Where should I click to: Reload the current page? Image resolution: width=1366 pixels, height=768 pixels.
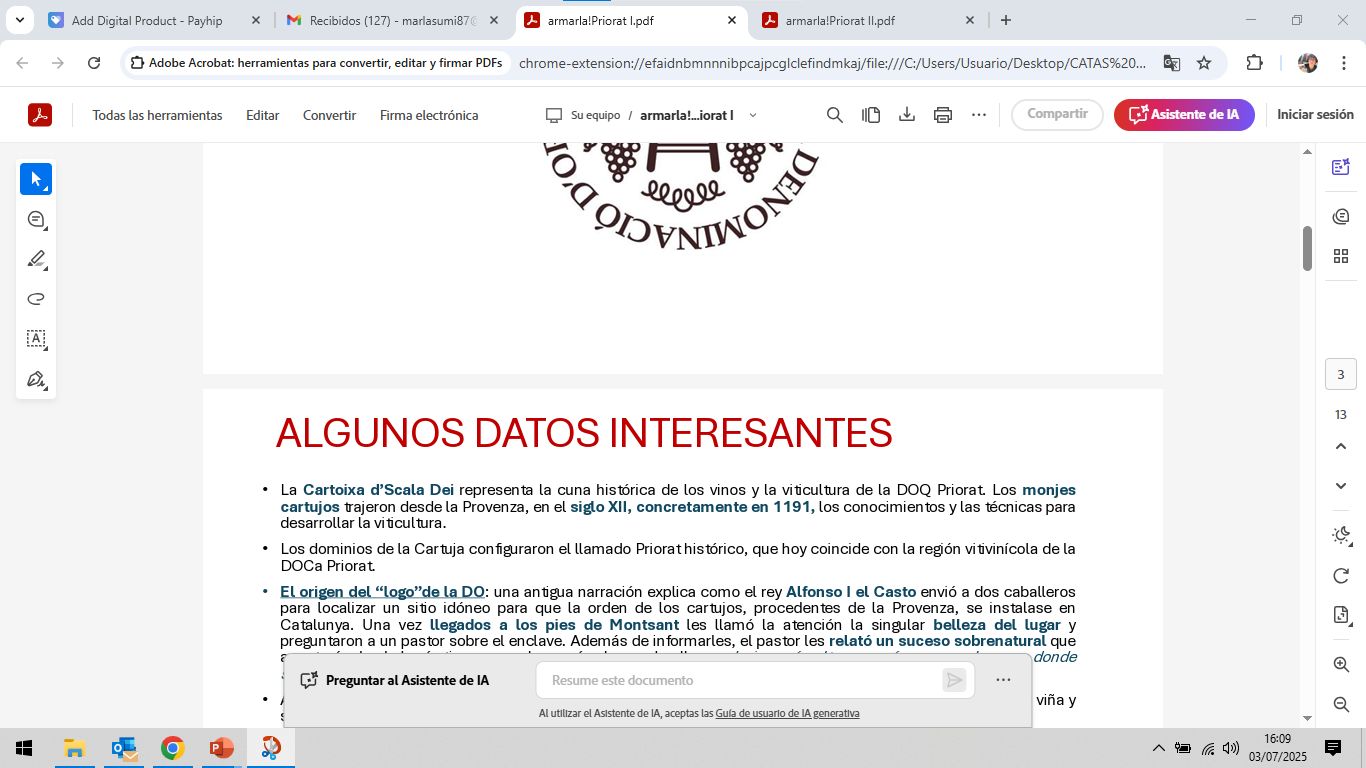point(94,63)
